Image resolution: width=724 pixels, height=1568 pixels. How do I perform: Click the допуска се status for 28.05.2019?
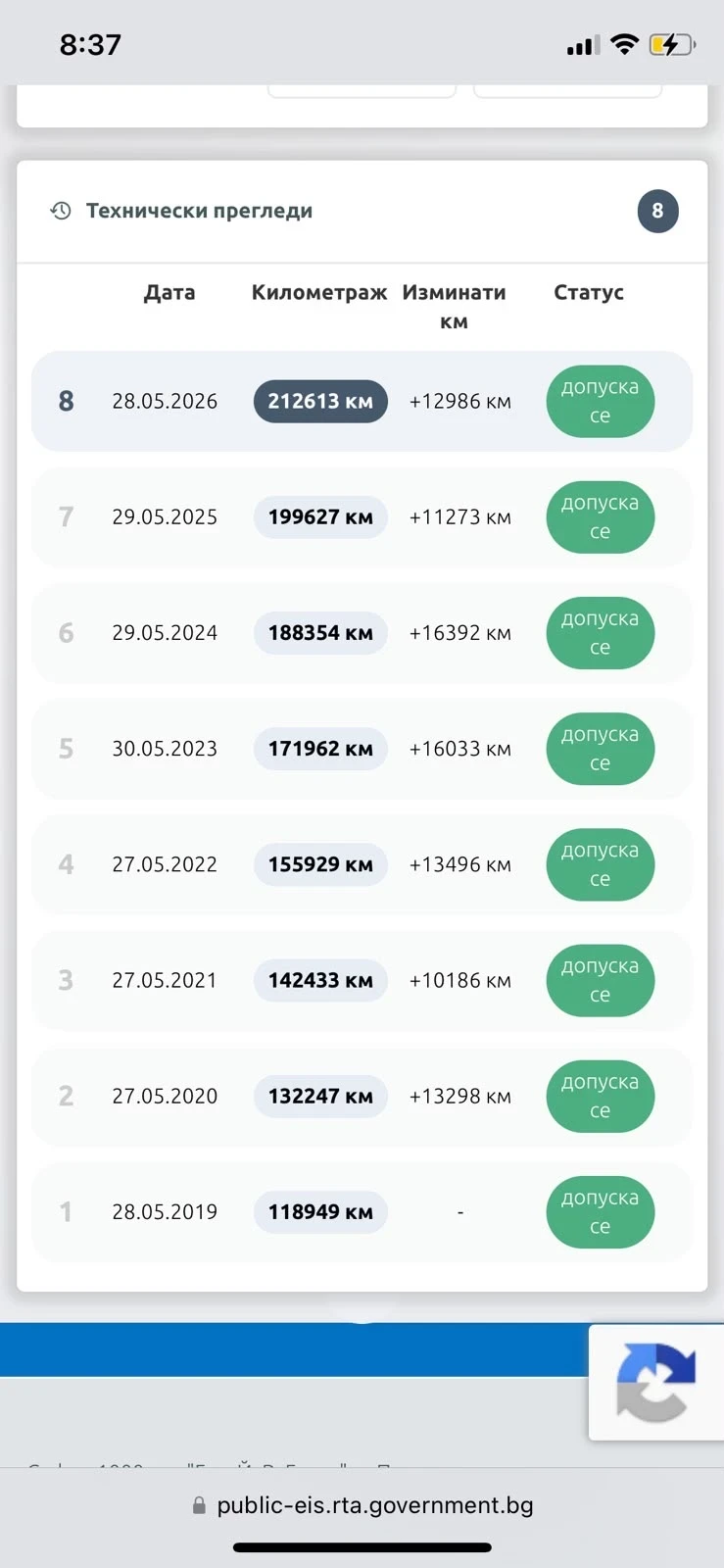pos(600,1211)
